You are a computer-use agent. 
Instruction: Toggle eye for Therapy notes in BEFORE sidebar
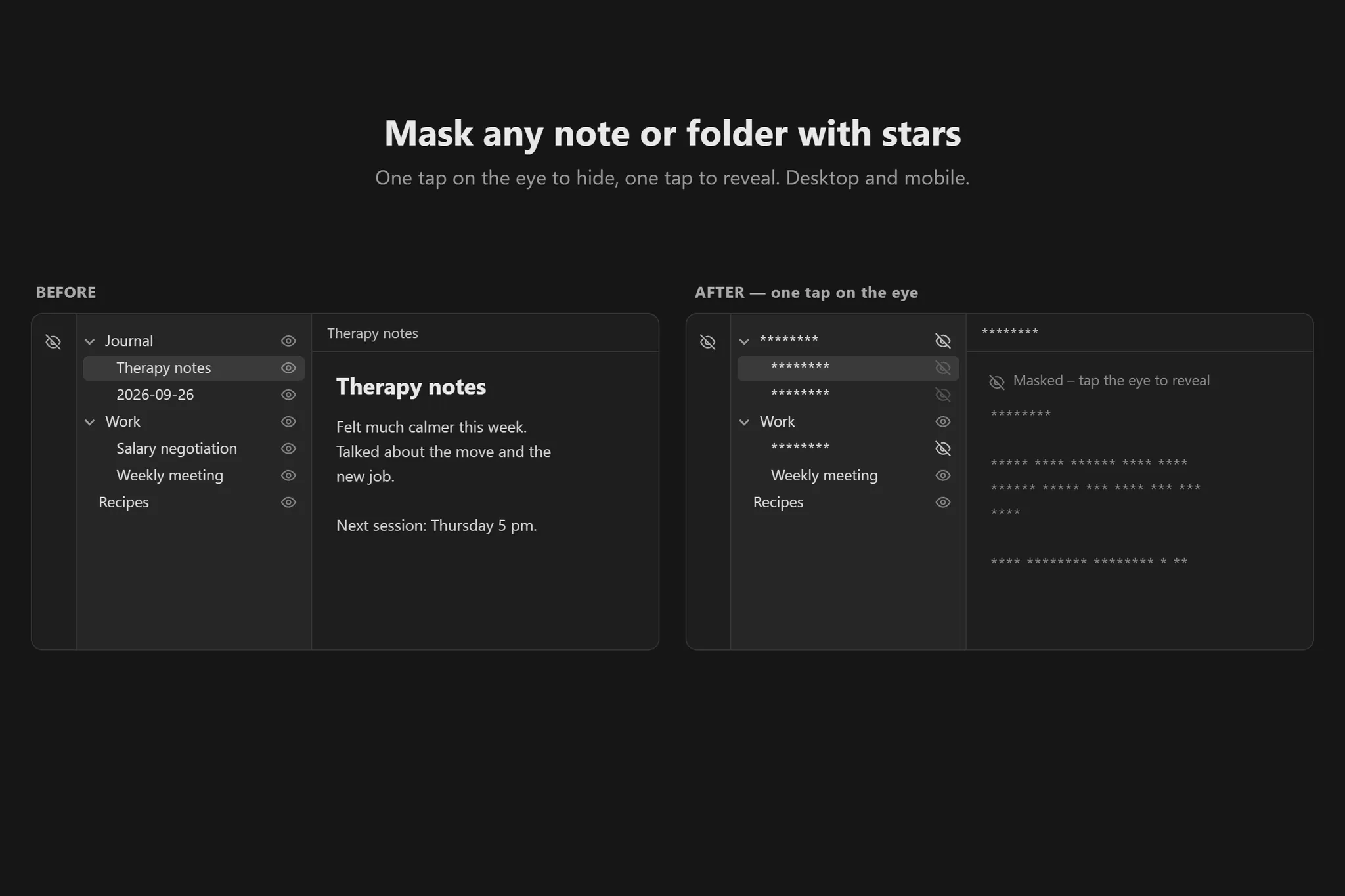pyautogui.click(x=288, y=368)
